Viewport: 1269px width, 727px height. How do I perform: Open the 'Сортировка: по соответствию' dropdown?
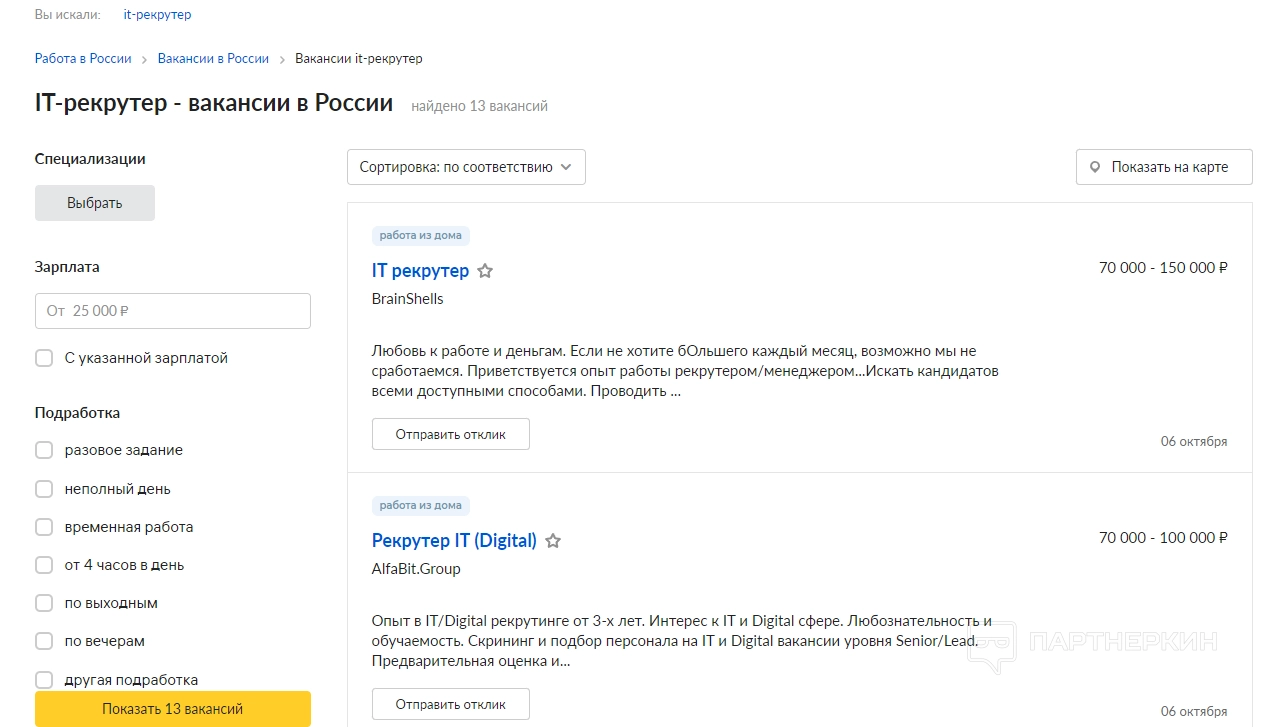(x=466, y=167)
